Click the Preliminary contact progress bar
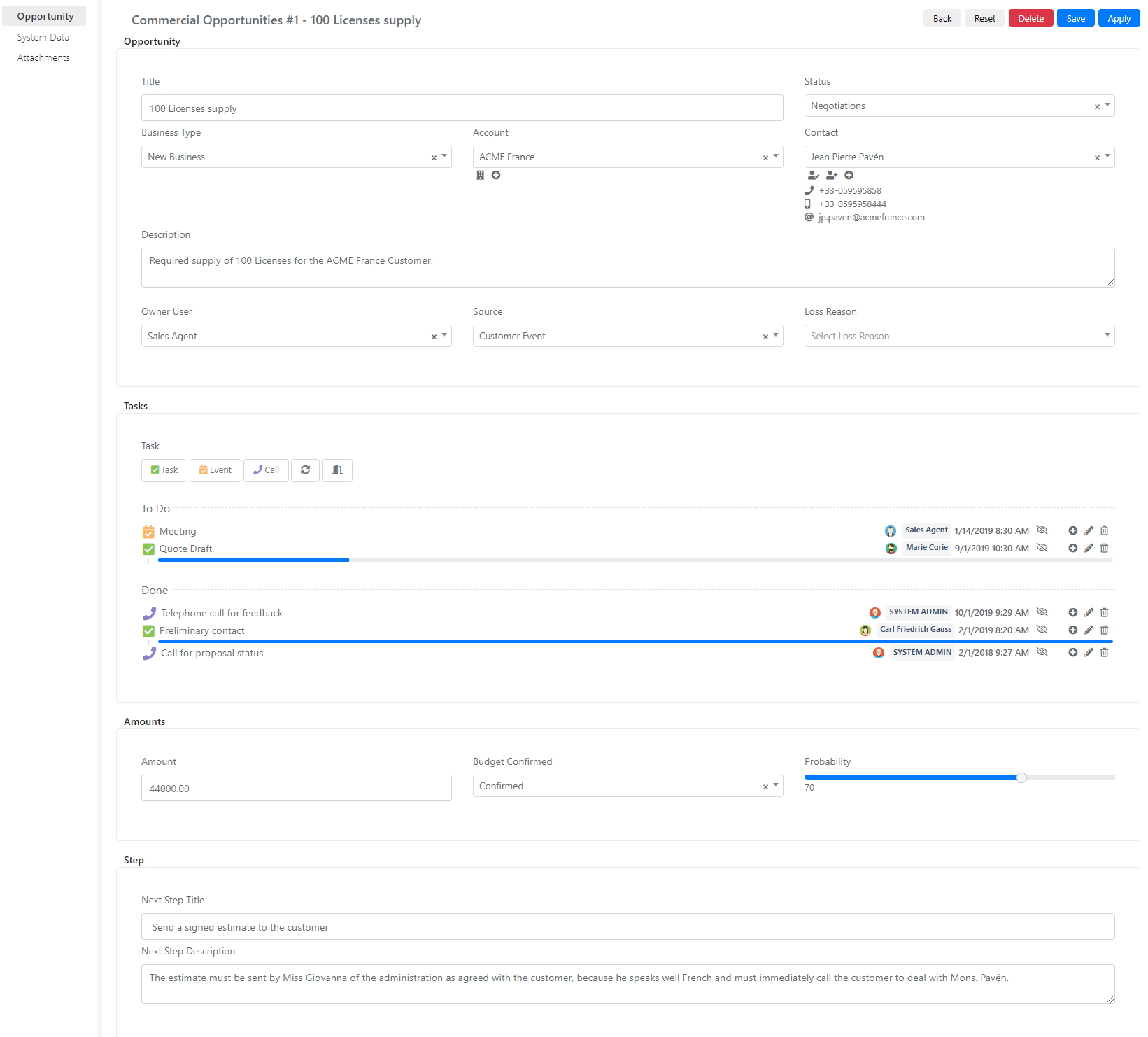The height and width of the screenshot is (1037, 1148). (635, 642)
